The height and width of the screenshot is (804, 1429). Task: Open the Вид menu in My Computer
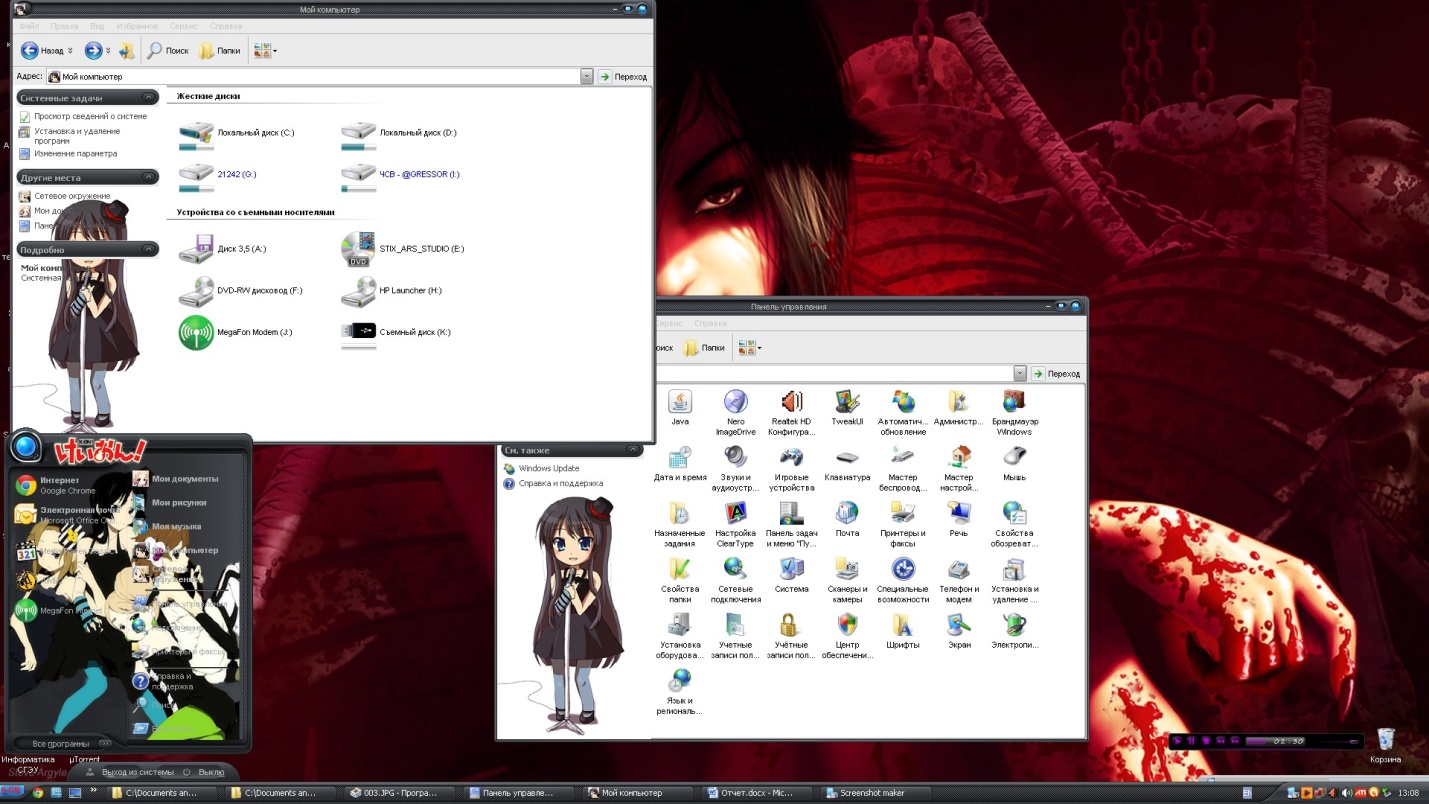[97, 26]
